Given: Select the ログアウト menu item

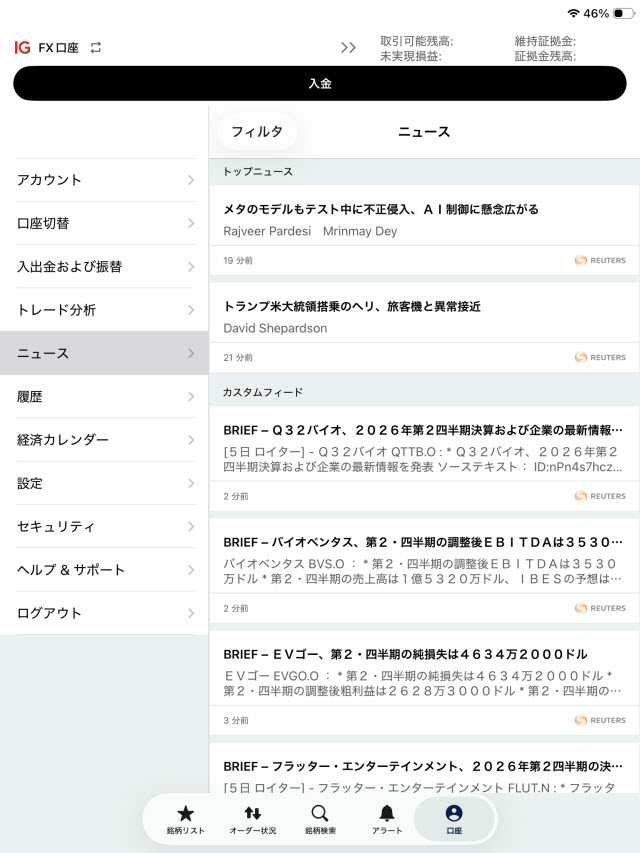Looking at the screenshot, I should click(x=104, y=613).
